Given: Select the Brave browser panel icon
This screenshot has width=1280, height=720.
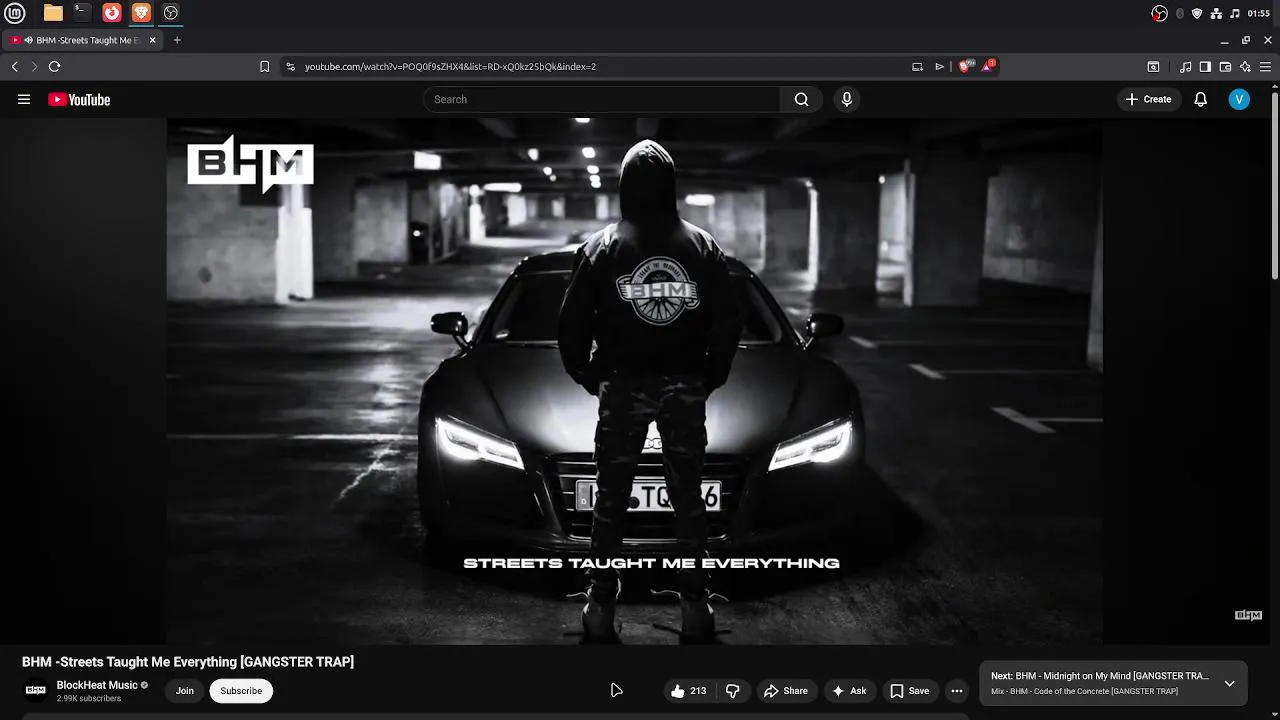Looking at the screenshot, I should tap(141, 13).
